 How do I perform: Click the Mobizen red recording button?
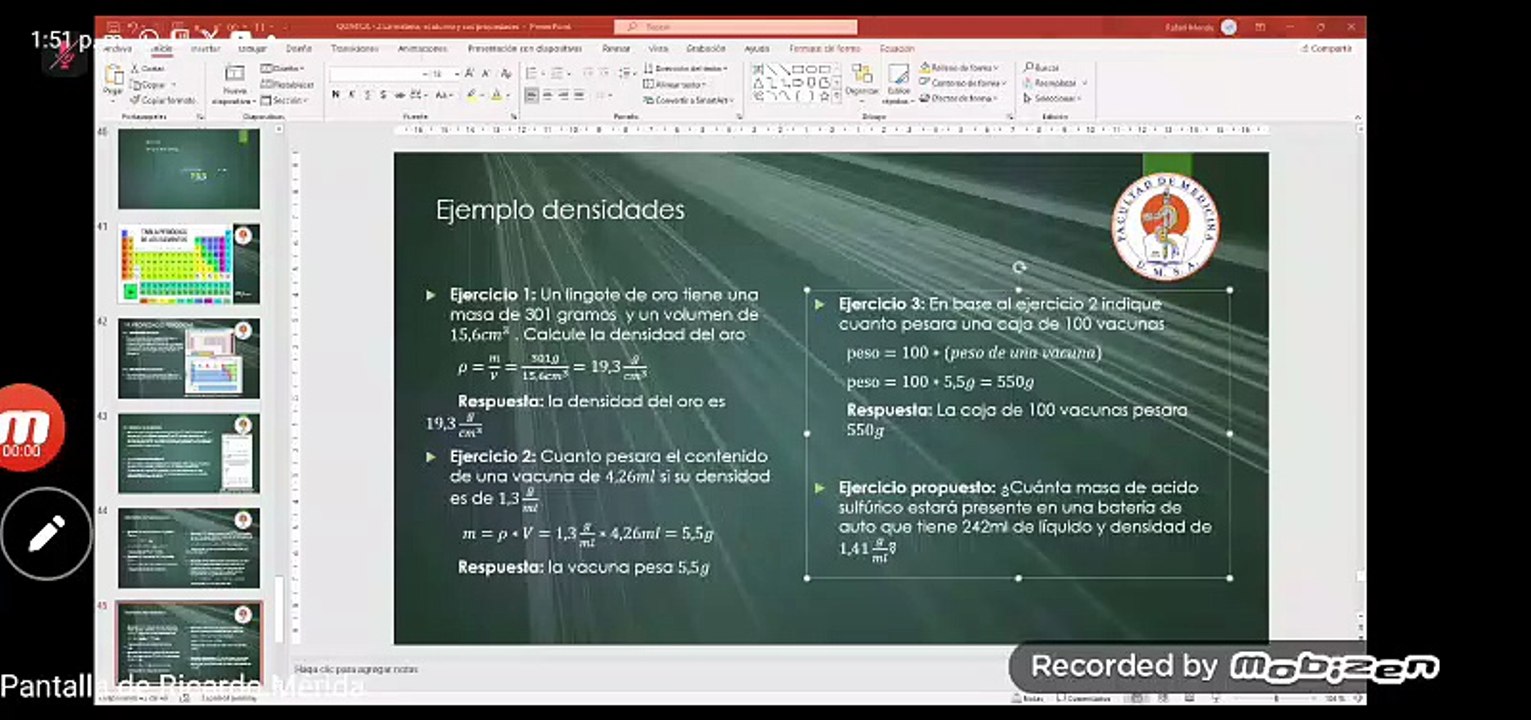coord(26,430)
